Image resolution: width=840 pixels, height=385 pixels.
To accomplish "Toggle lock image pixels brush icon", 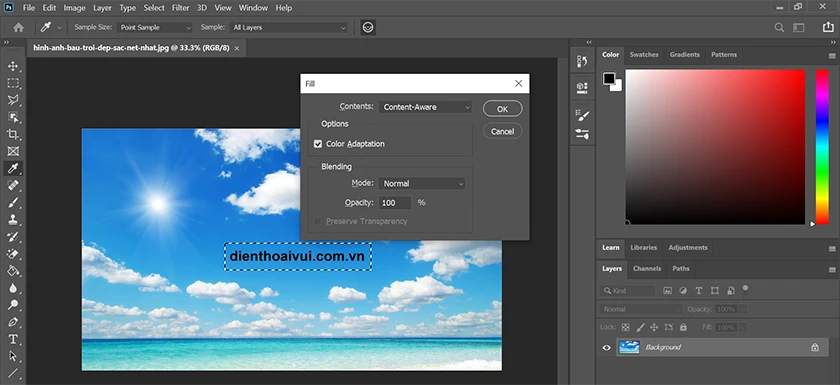I will [640, 327].
